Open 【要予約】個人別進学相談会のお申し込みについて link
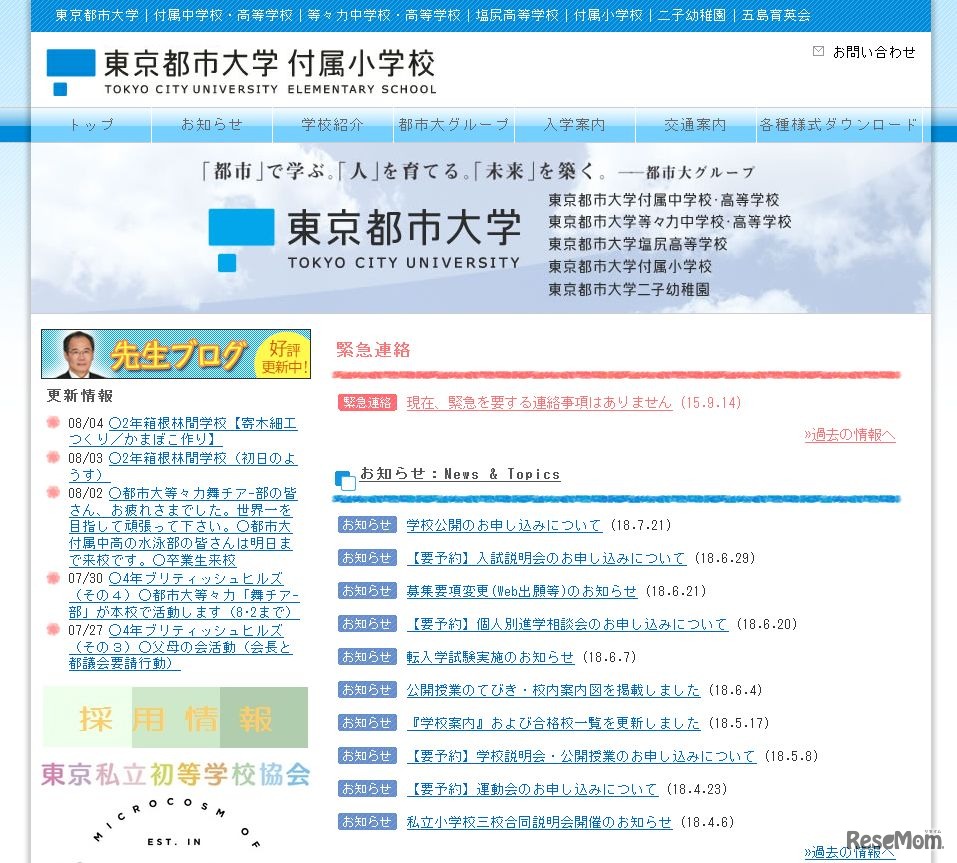 coord(568,624)
